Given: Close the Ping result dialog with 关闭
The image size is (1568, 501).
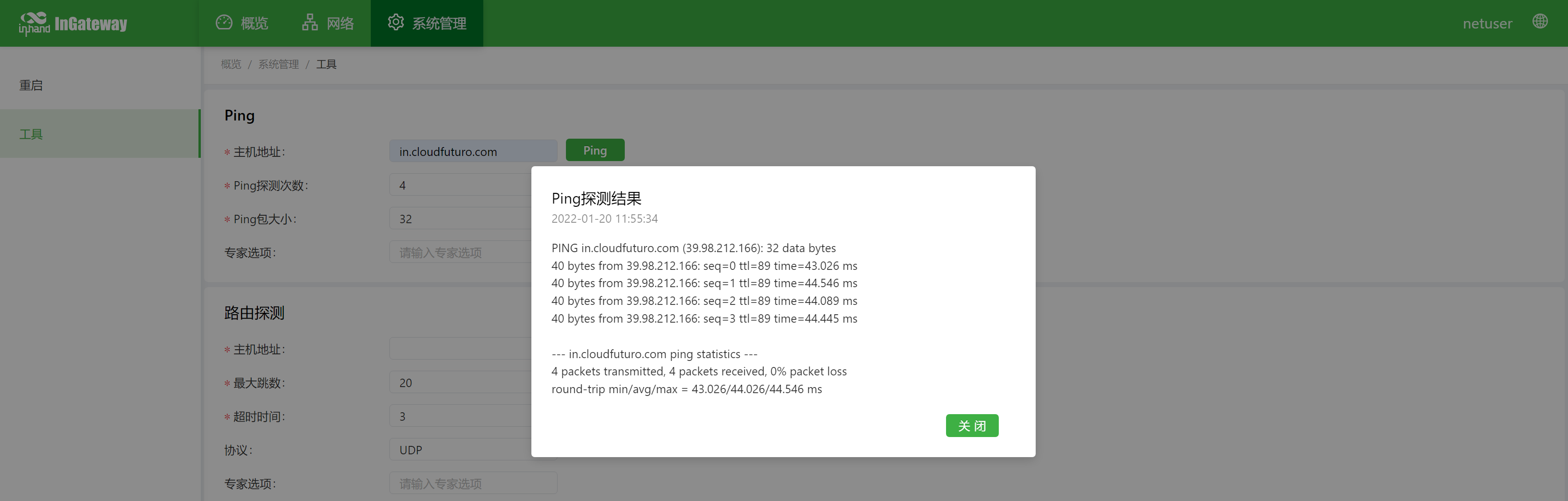Looking at the screenshot, I should click(x=972, y=425).
